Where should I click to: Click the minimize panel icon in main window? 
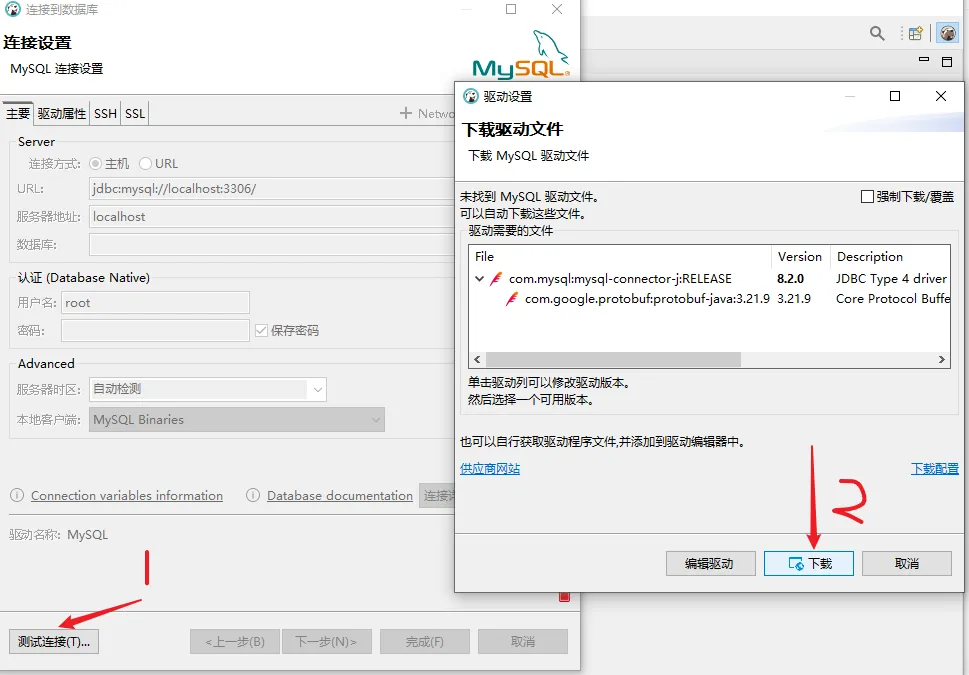coord(924,60)
